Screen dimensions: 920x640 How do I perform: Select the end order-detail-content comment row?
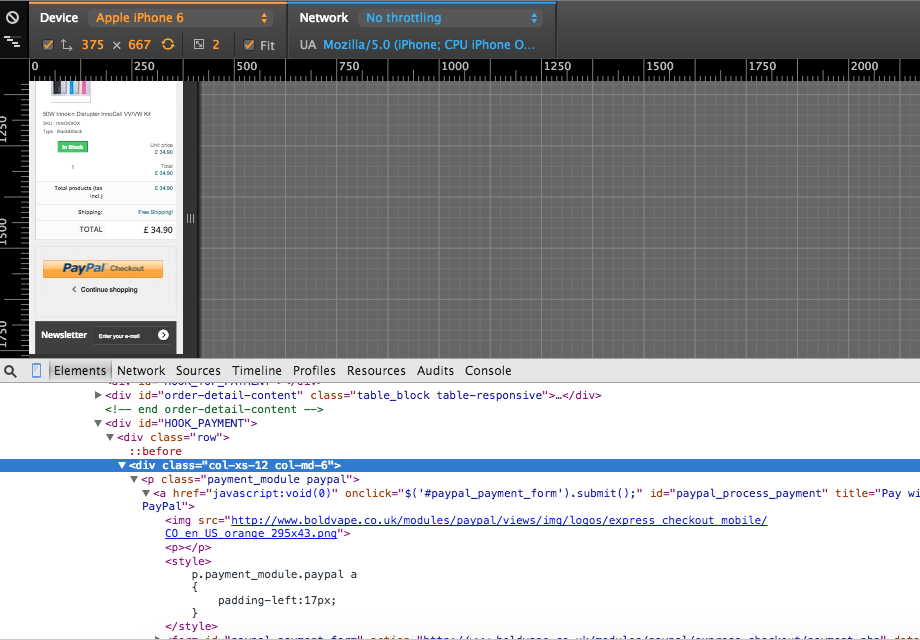[x=214, y=409]
